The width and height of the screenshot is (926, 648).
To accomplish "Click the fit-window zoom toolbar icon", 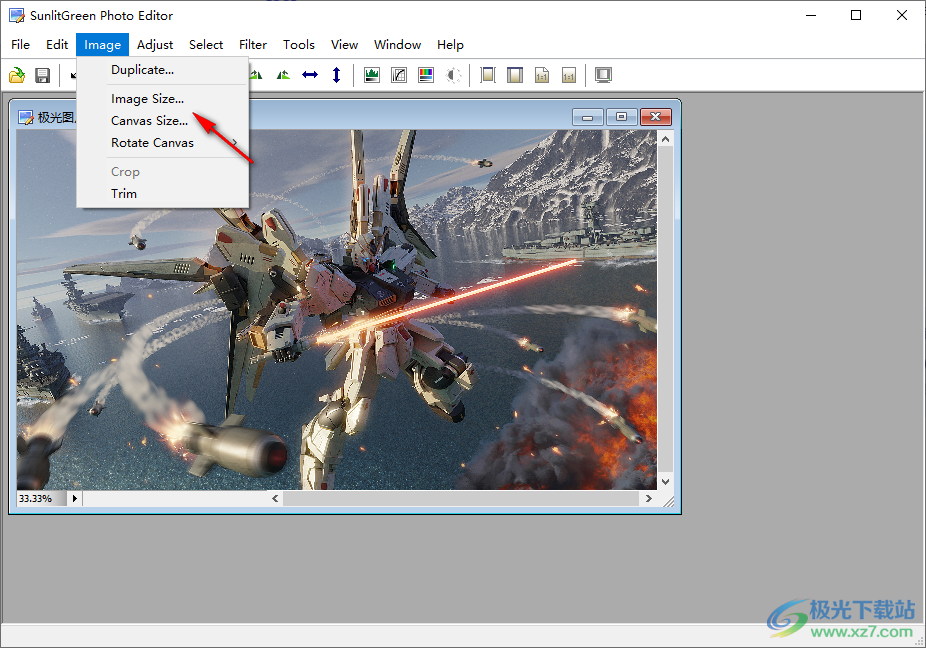I will click(515, 75).
